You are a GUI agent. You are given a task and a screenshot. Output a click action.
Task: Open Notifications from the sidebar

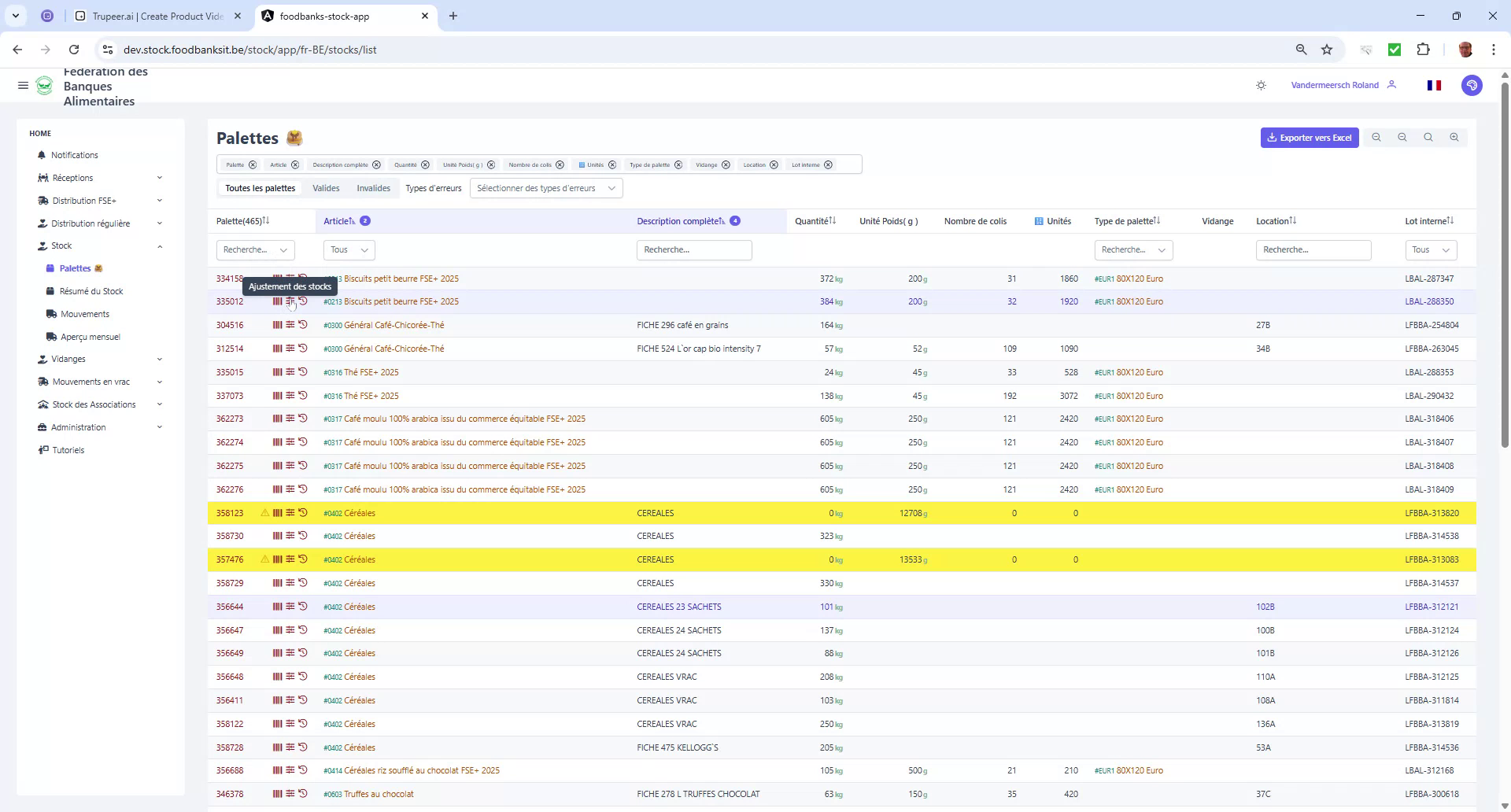click(x=75, y=155)
